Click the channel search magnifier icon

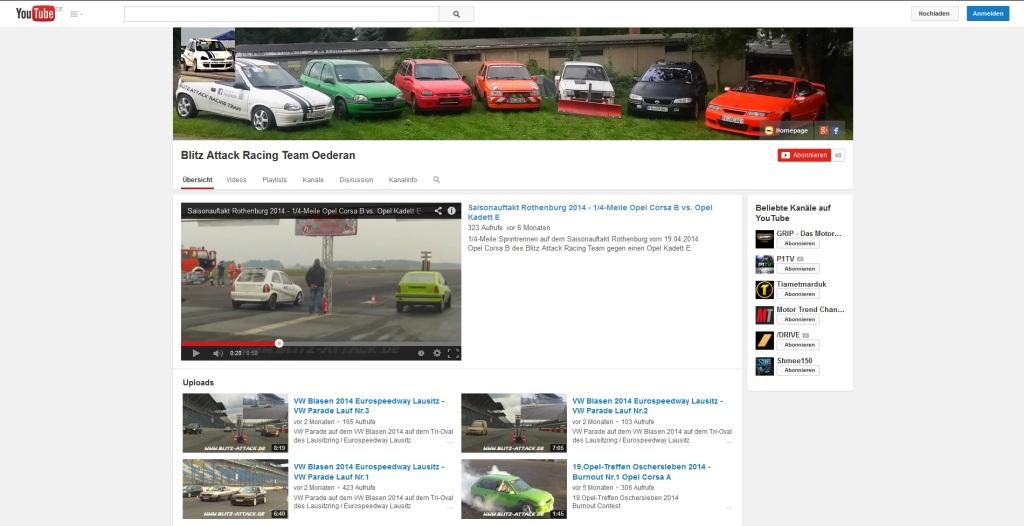click(436, 180)
